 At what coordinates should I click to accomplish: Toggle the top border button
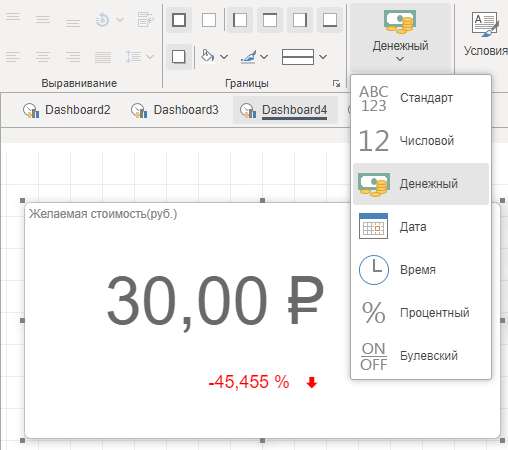(270, 20)
